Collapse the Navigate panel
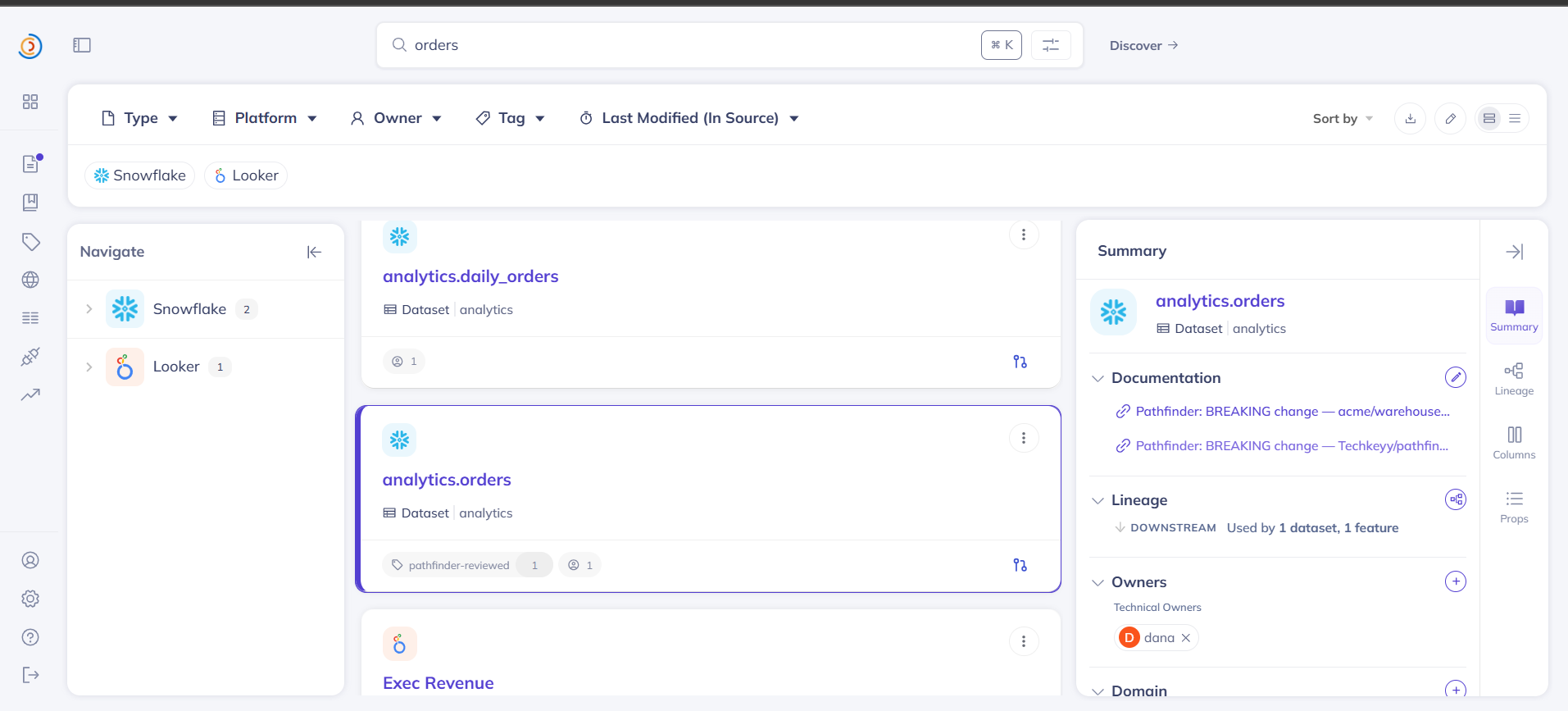The height and width of the screenshot is (711, 1568). click(x=314, y=252)
